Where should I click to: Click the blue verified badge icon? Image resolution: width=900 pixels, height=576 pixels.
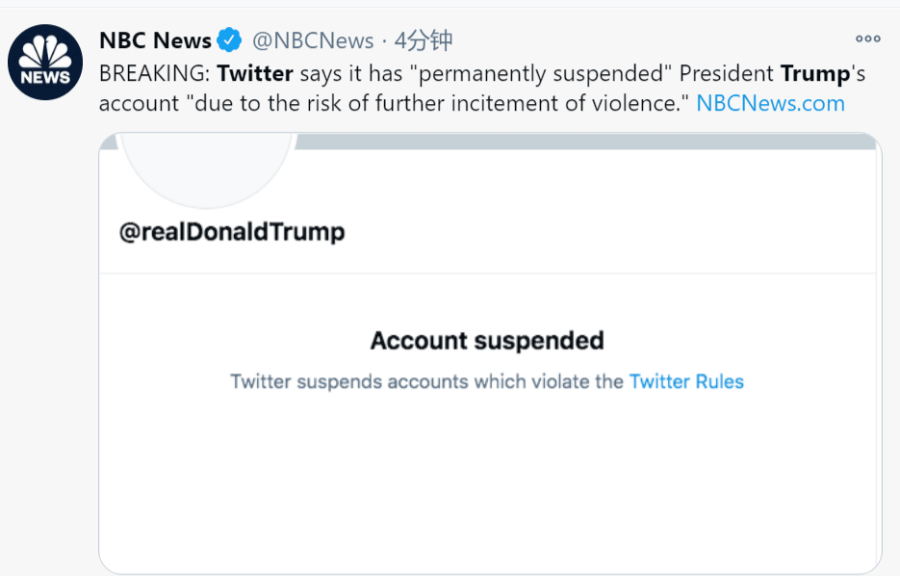tap(229, 40)
